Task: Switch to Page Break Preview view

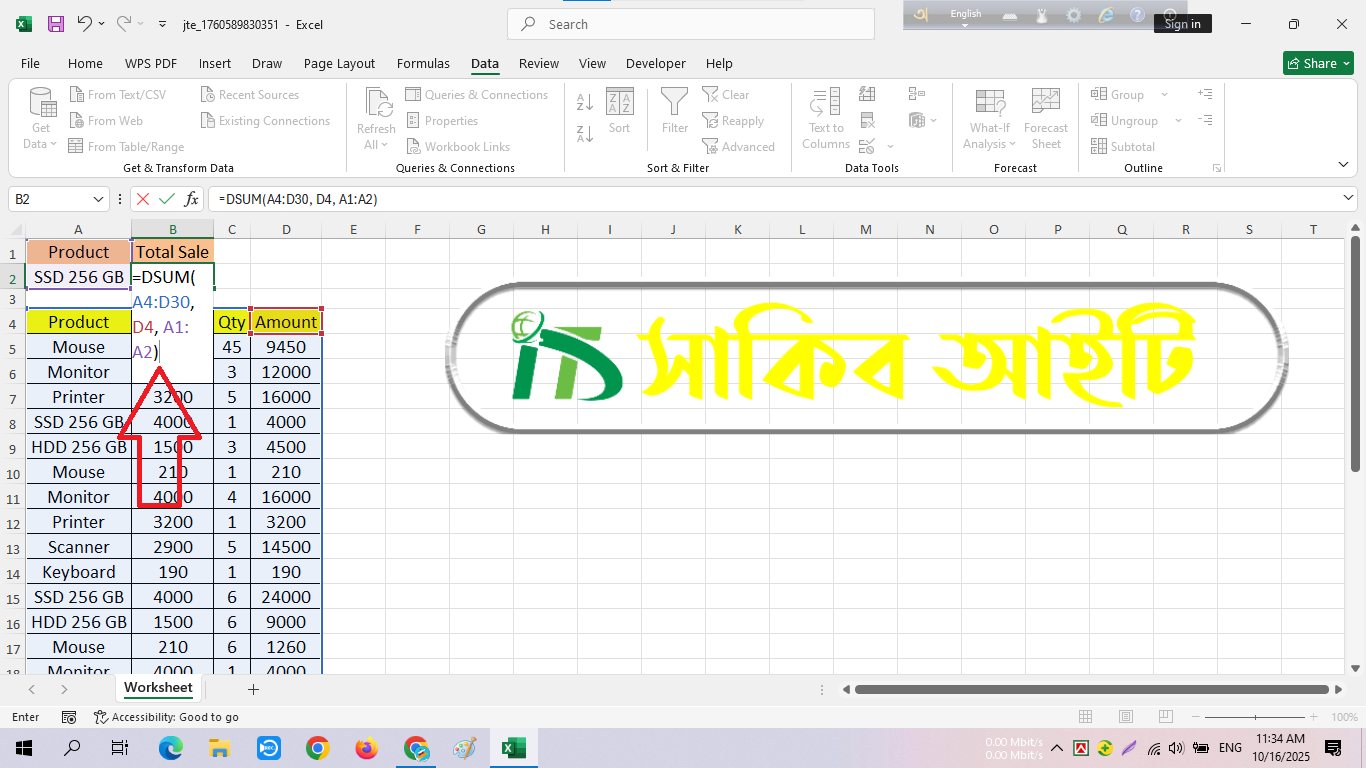Action: pos(1166,717)
